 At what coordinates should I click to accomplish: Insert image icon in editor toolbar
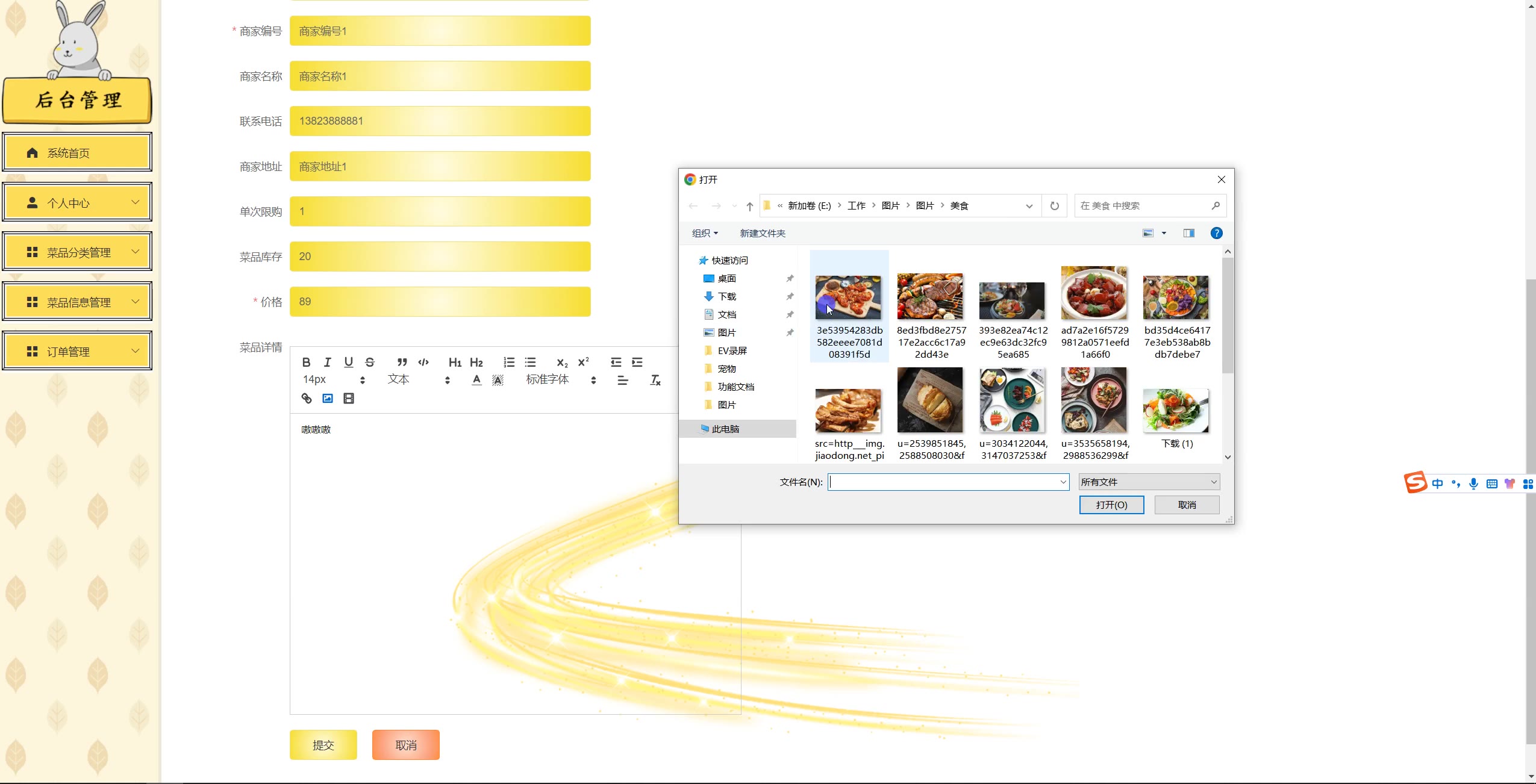pyautogui.click(x=327, y=398)
